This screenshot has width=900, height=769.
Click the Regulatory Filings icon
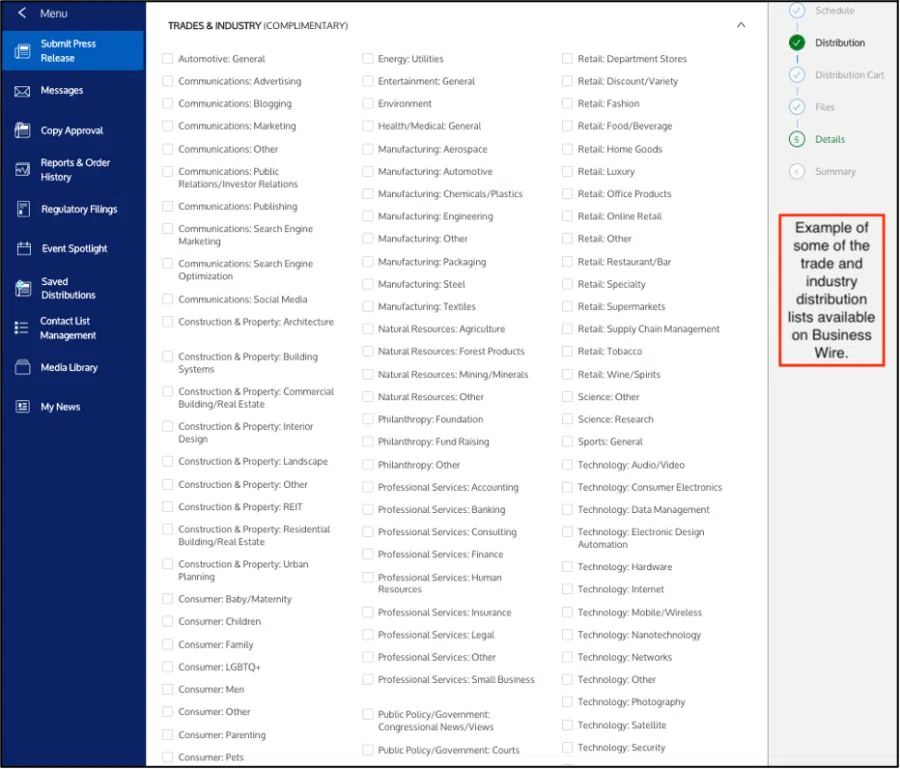tap(22, 209)
